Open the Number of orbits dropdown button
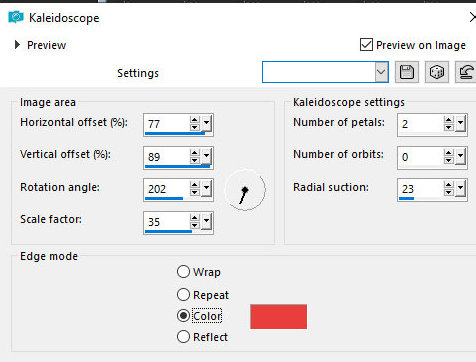The image size is (476, 362). tap(461, 156)
